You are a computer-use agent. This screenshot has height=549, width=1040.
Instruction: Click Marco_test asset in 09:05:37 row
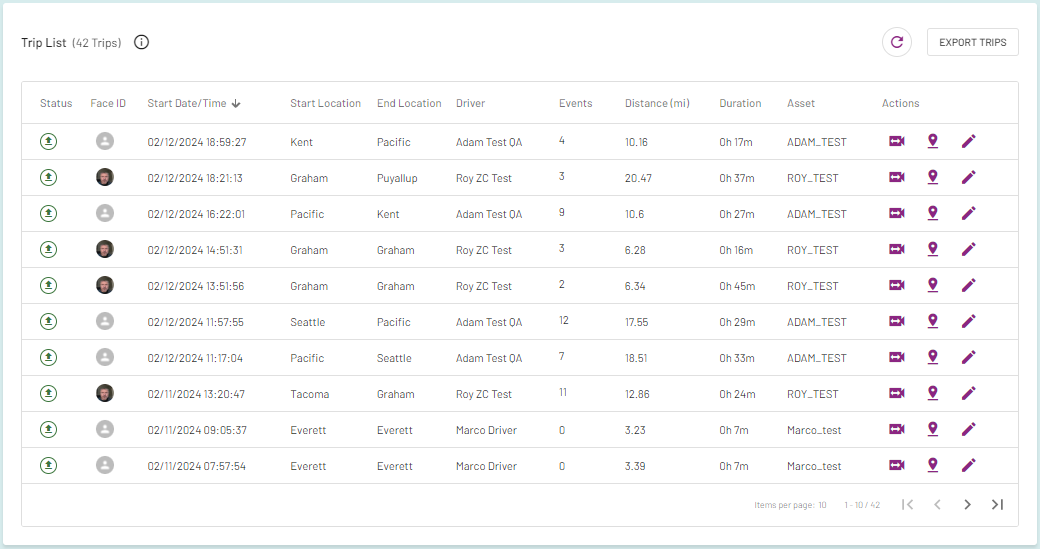(814, 430)
